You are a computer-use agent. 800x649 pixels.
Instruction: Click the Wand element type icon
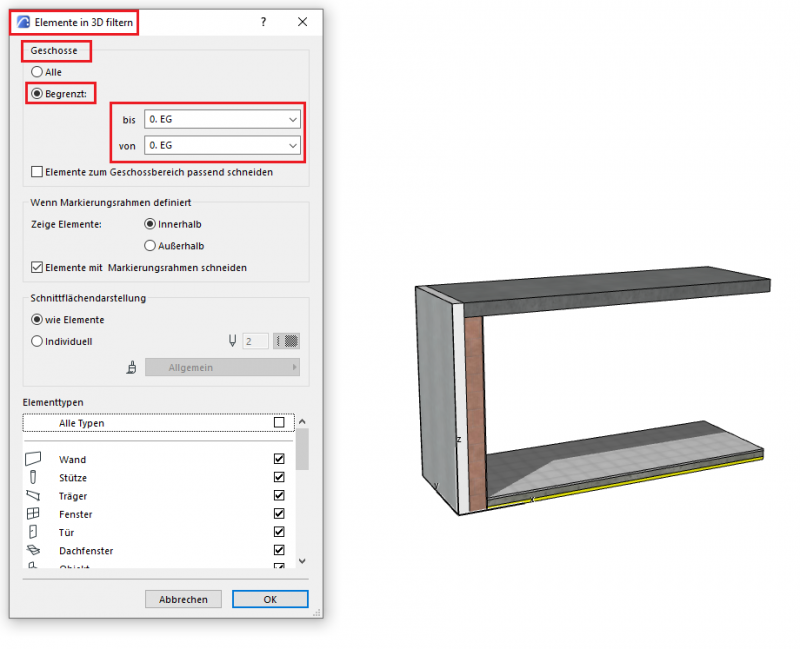[33, 459]
